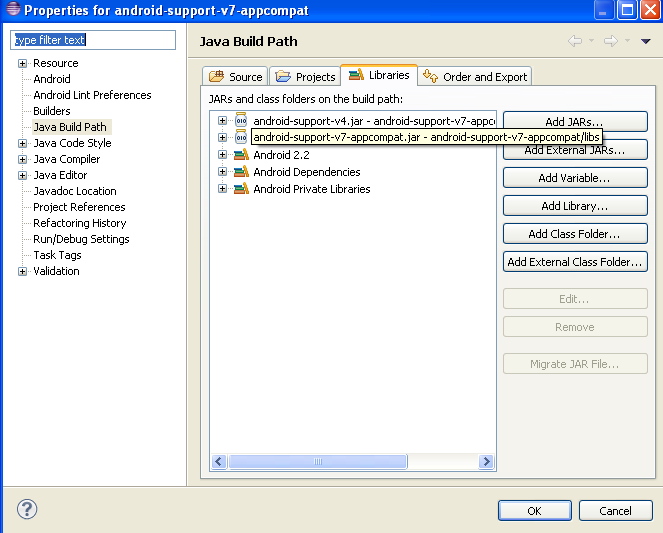Click the Android Dependencies library icon
The image size is (663, 533).
pyautogui.click(x=241, y=171)
